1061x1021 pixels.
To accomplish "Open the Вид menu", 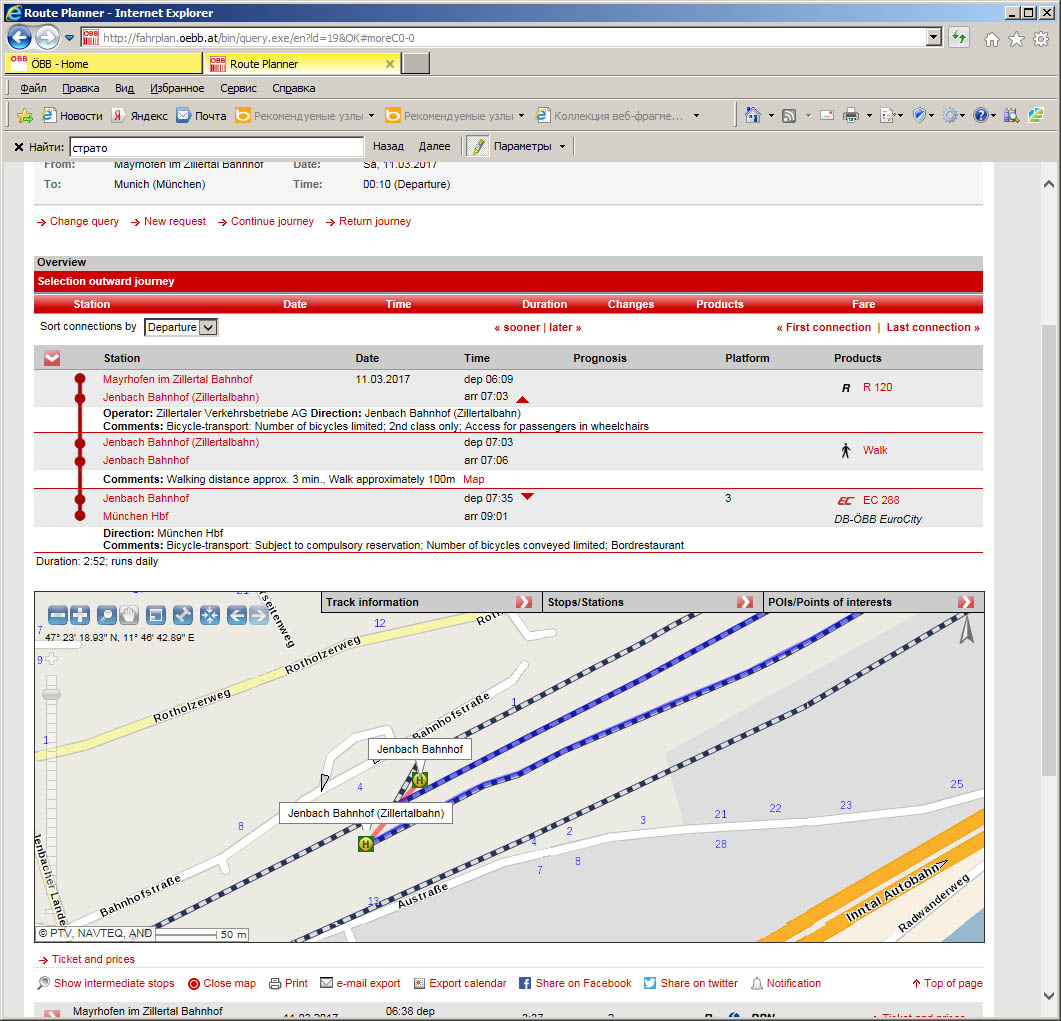I will coord(125,88).
